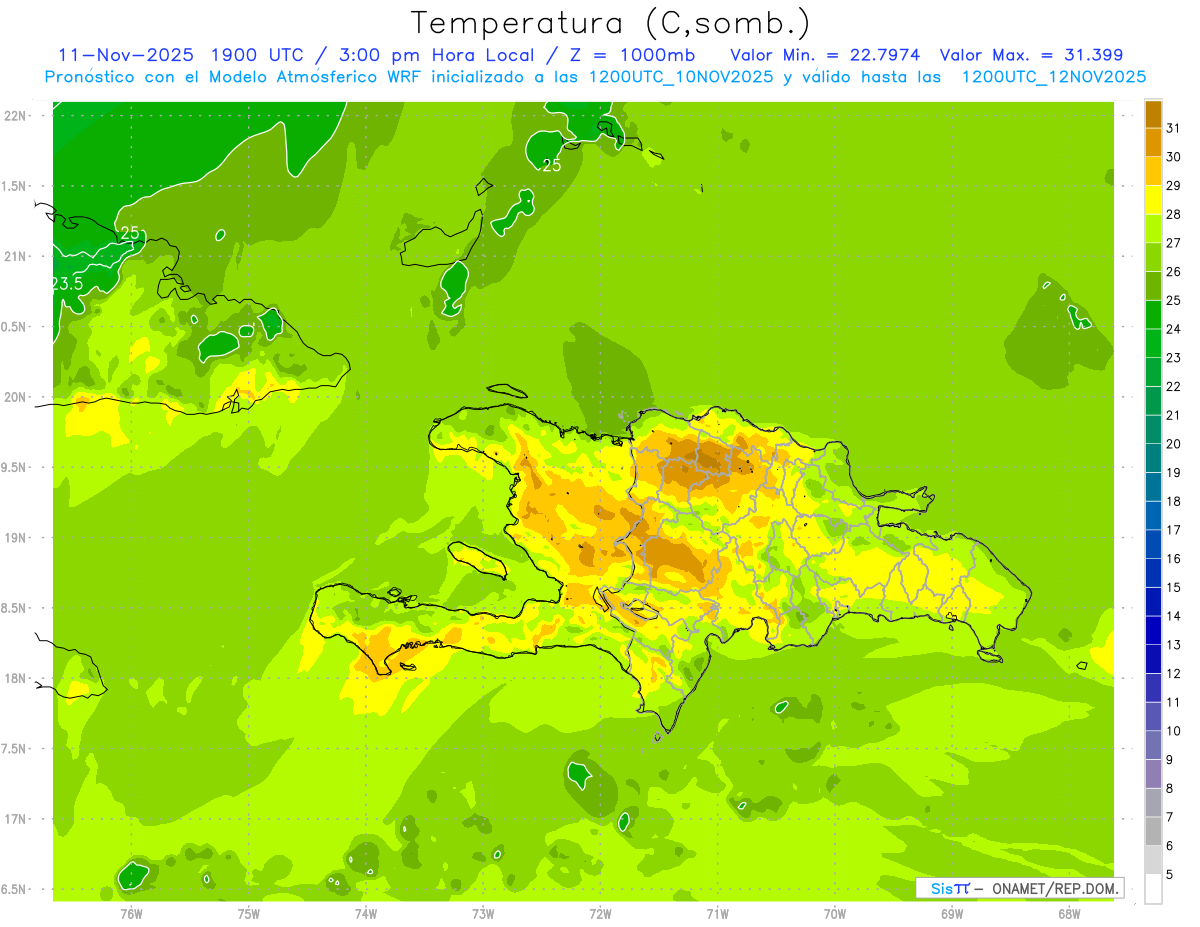Viewport: 1200px width, 927px height.
Task: Pick the orange swatch between 30 and 31
Action: (1153, 142)
